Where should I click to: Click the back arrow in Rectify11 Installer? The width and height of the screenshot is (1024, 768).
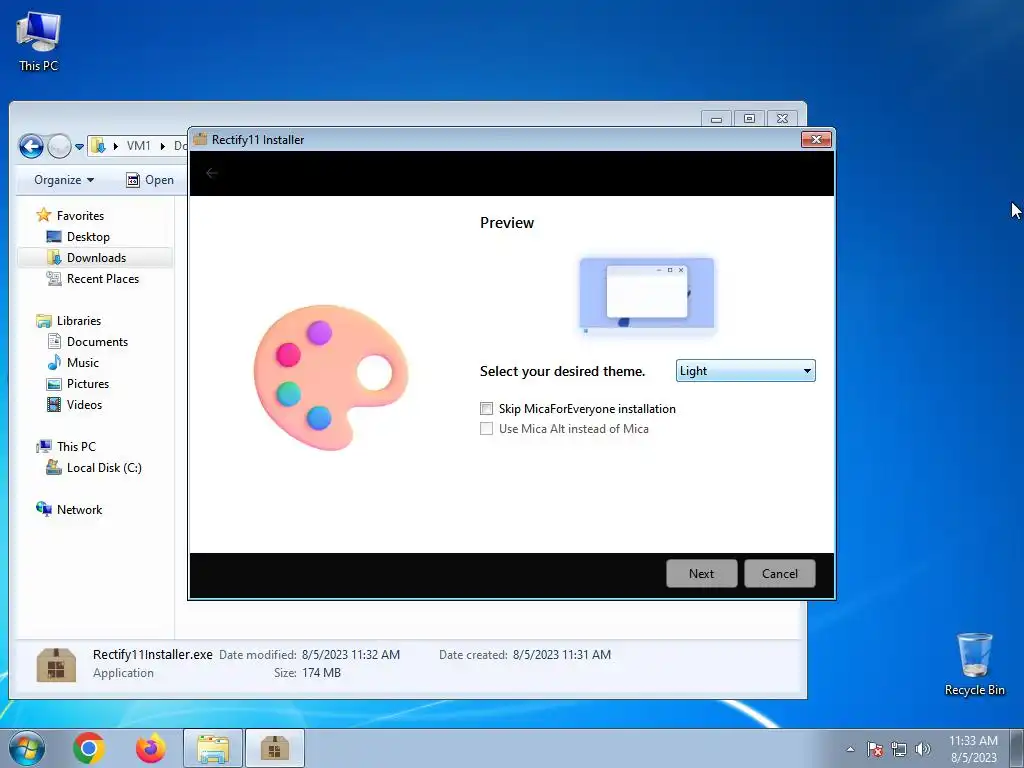(212, 173)
